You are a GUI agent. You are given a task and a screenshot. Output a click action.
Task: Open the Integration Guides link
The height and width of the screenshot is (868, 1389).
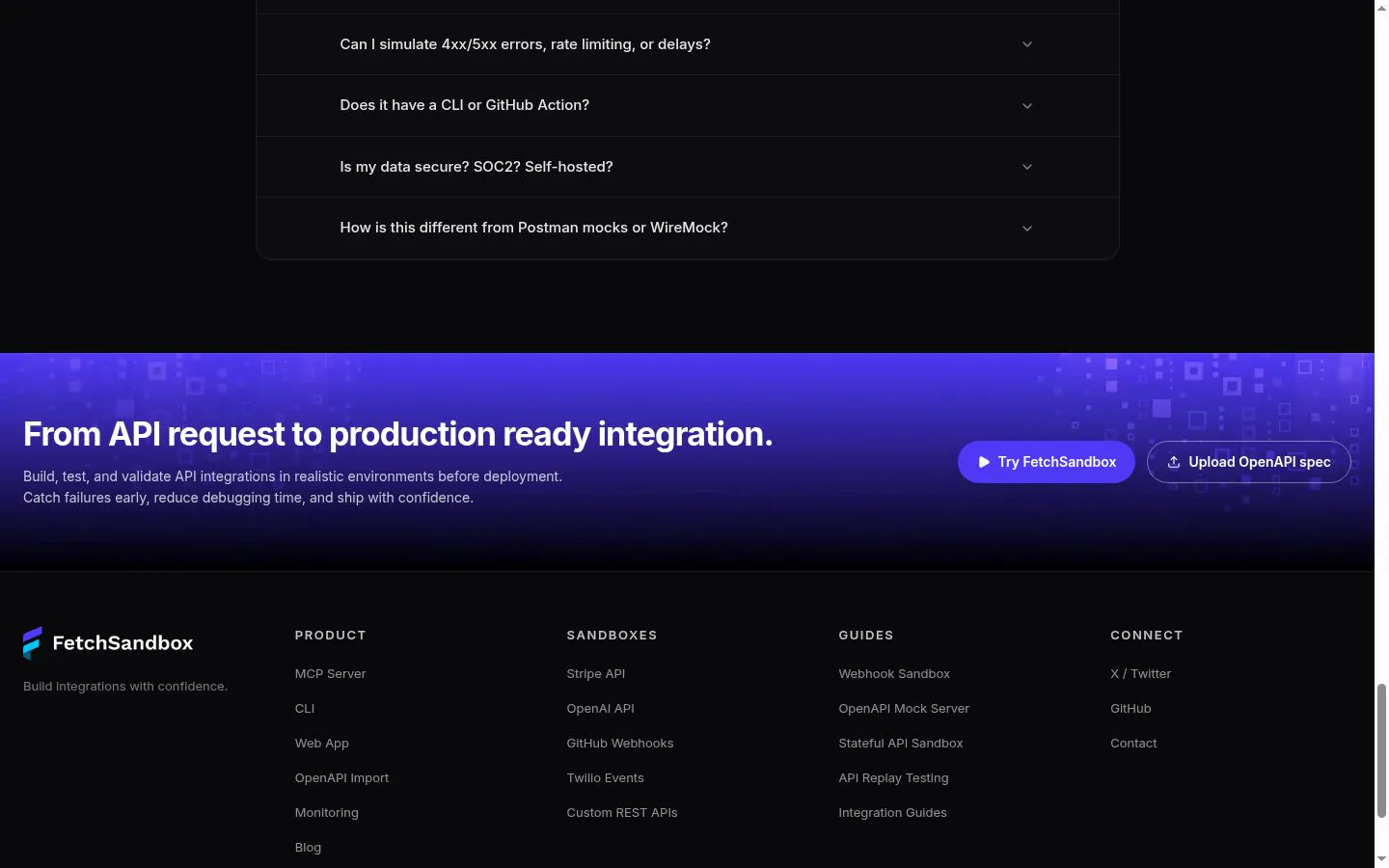[x=893, y=813]
